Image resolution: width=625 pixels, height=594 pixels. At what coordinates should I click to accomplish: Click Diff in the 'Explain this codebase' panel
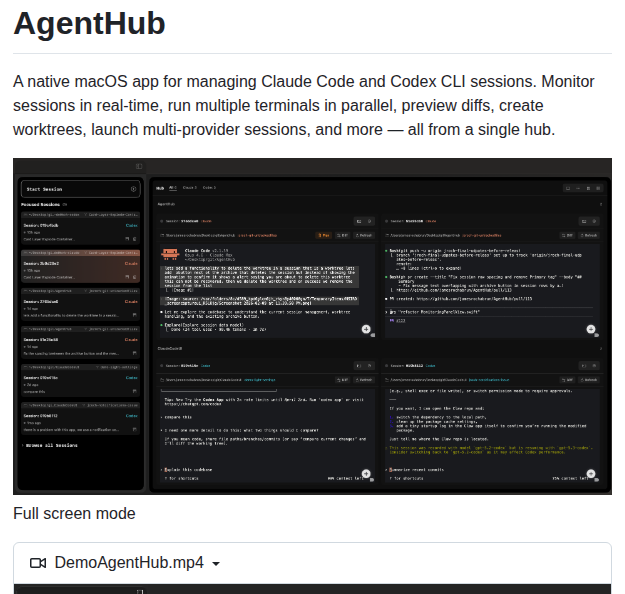click(x=343, y=380)
